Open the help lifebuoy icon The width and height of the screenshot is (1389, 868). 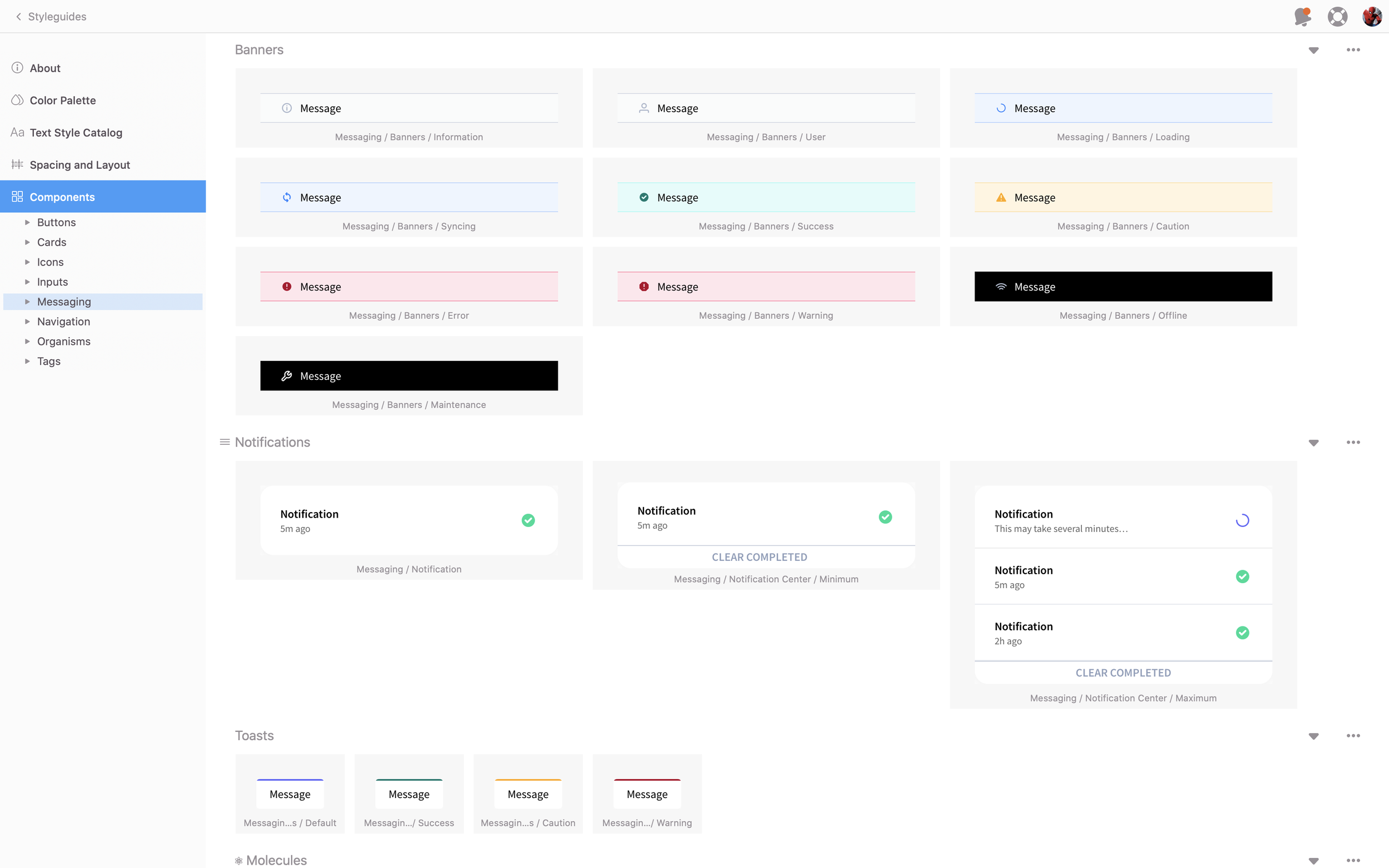coord(1337,16)
